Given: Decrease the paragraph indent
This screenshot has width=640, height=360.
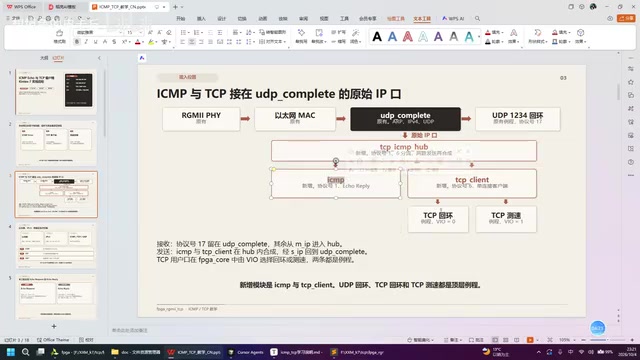Looking at the screenshot, I should point(210,32).
